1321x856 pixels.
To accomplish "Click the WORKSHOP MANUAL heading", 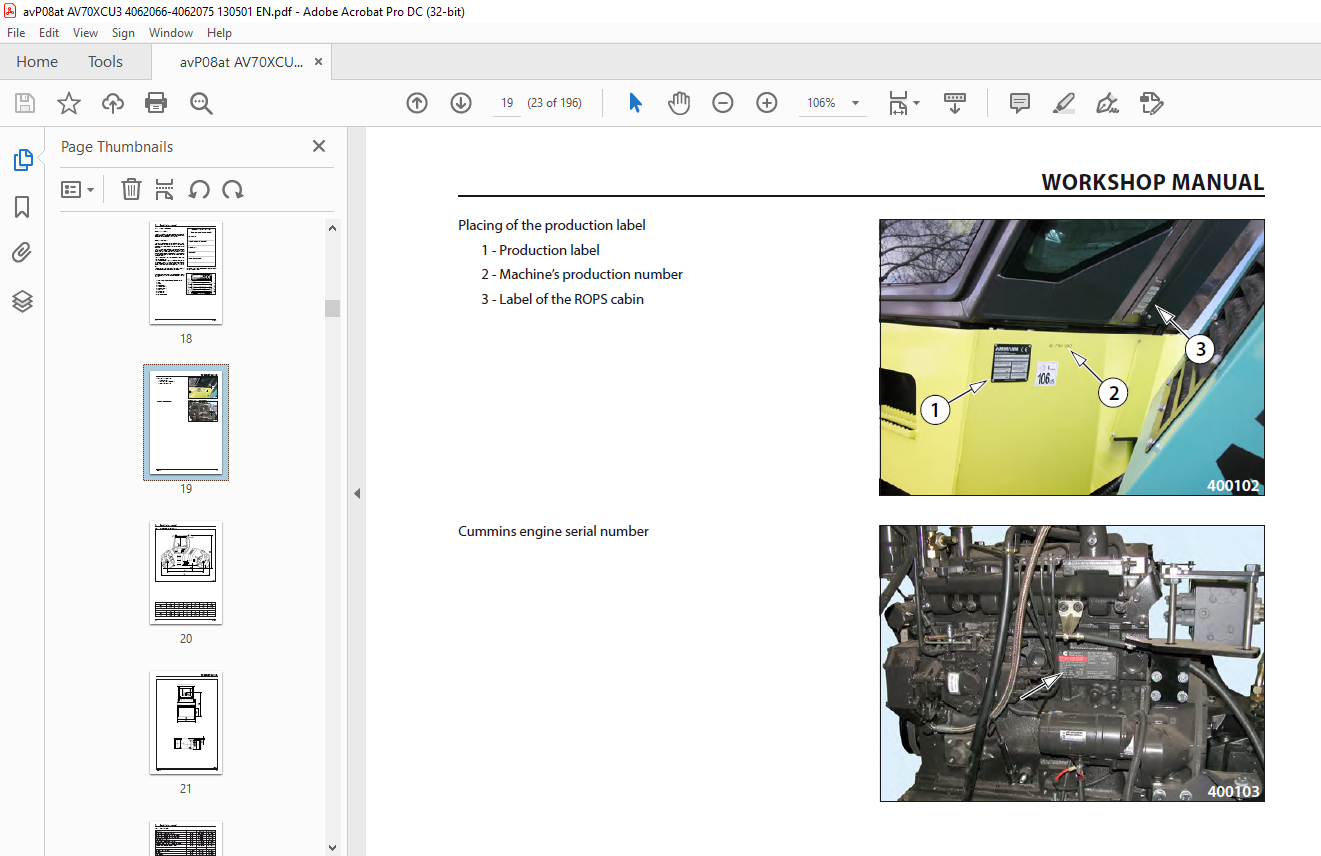I will point(1152,182).
